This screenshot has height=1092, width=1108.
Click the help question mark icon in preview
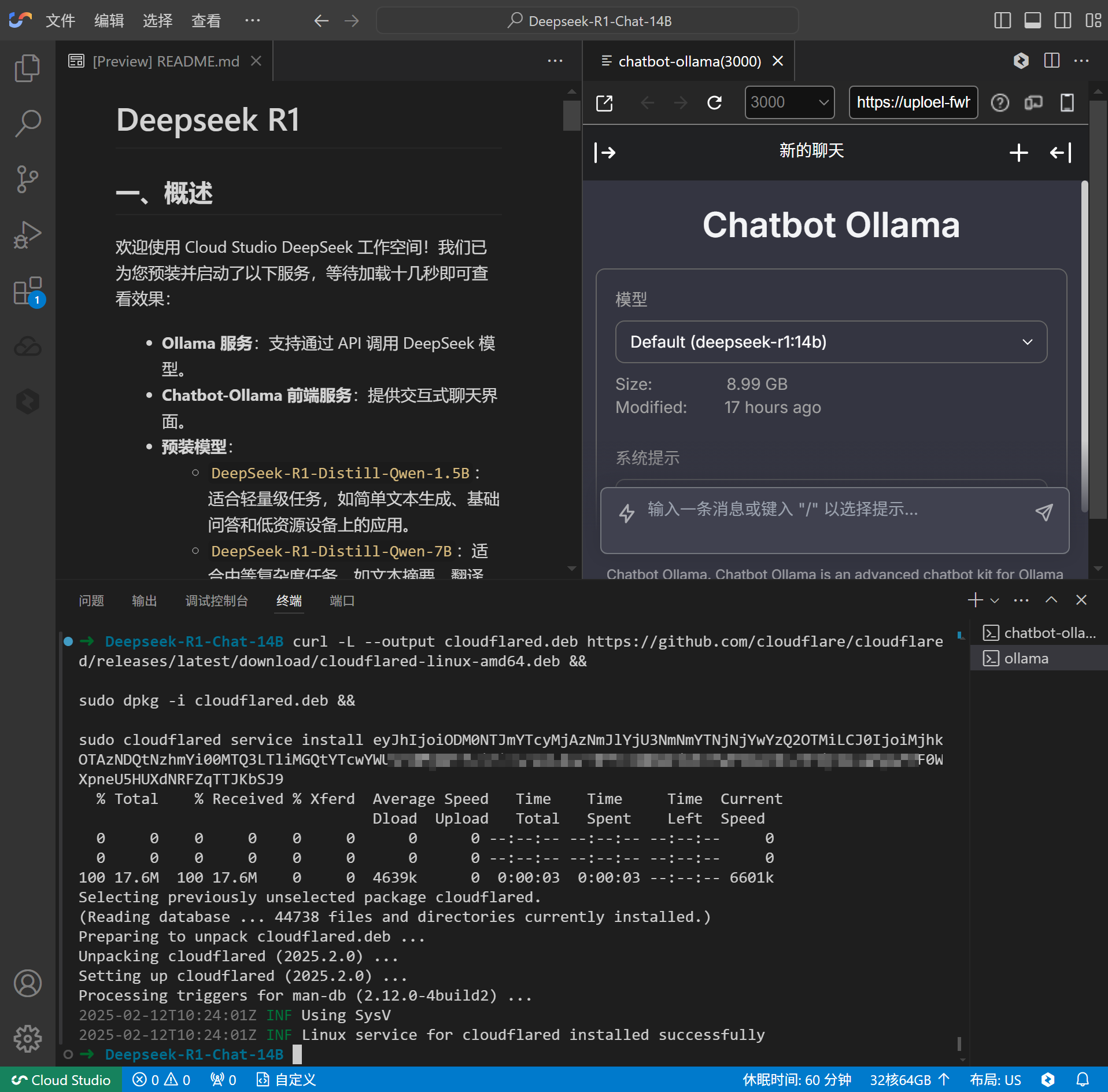pos(1000,103)
